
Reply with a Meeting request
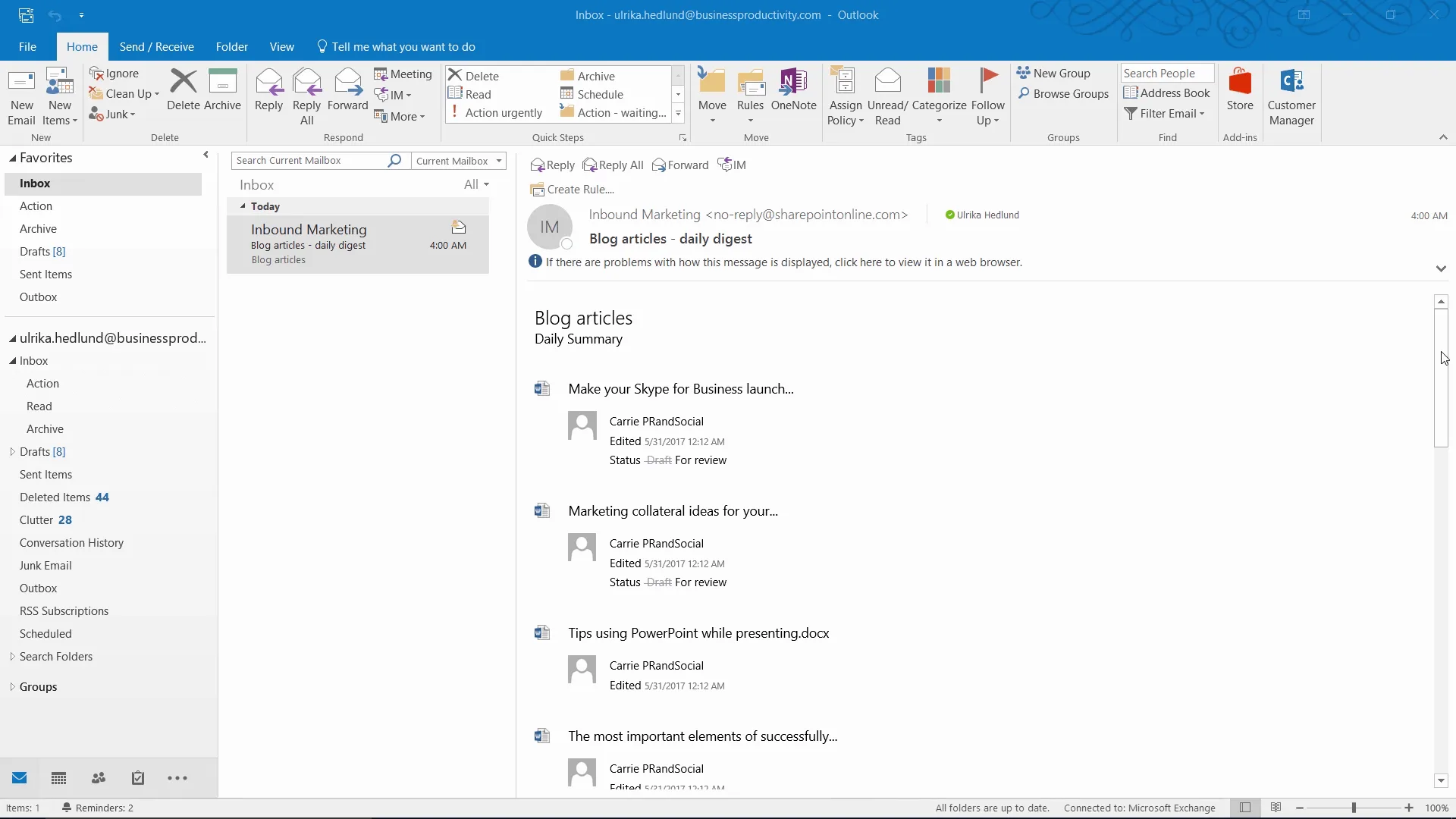403,74
